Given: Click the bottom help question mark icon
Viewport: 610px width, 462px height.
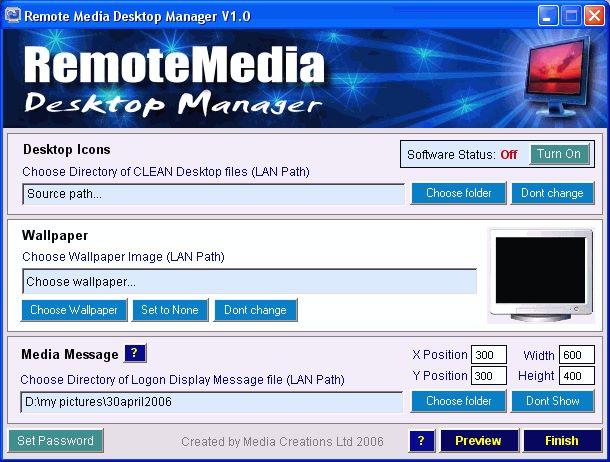Looking at the screenshot, I should 421,441.
